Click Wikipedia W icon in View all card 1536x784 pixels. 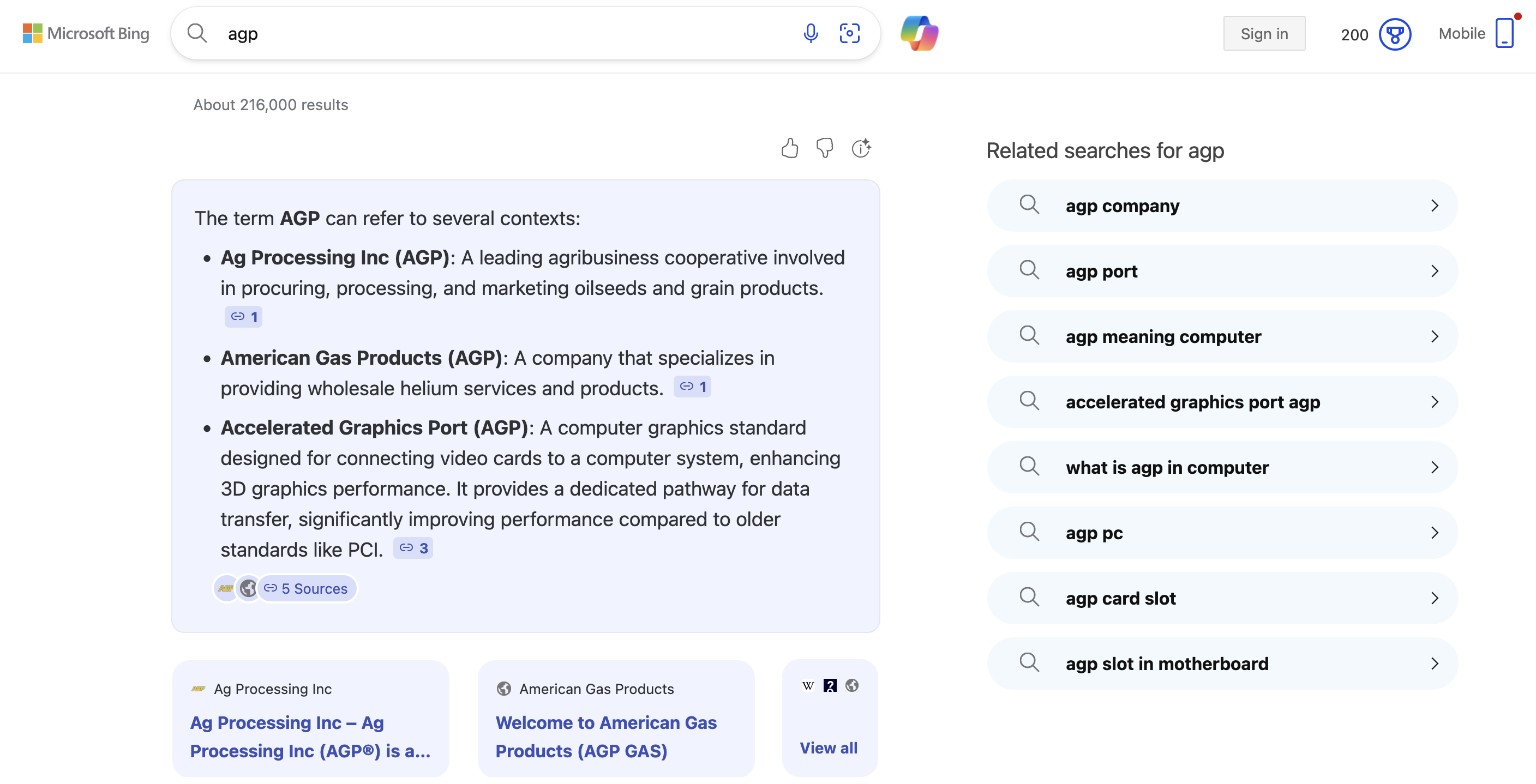(808, 686)
